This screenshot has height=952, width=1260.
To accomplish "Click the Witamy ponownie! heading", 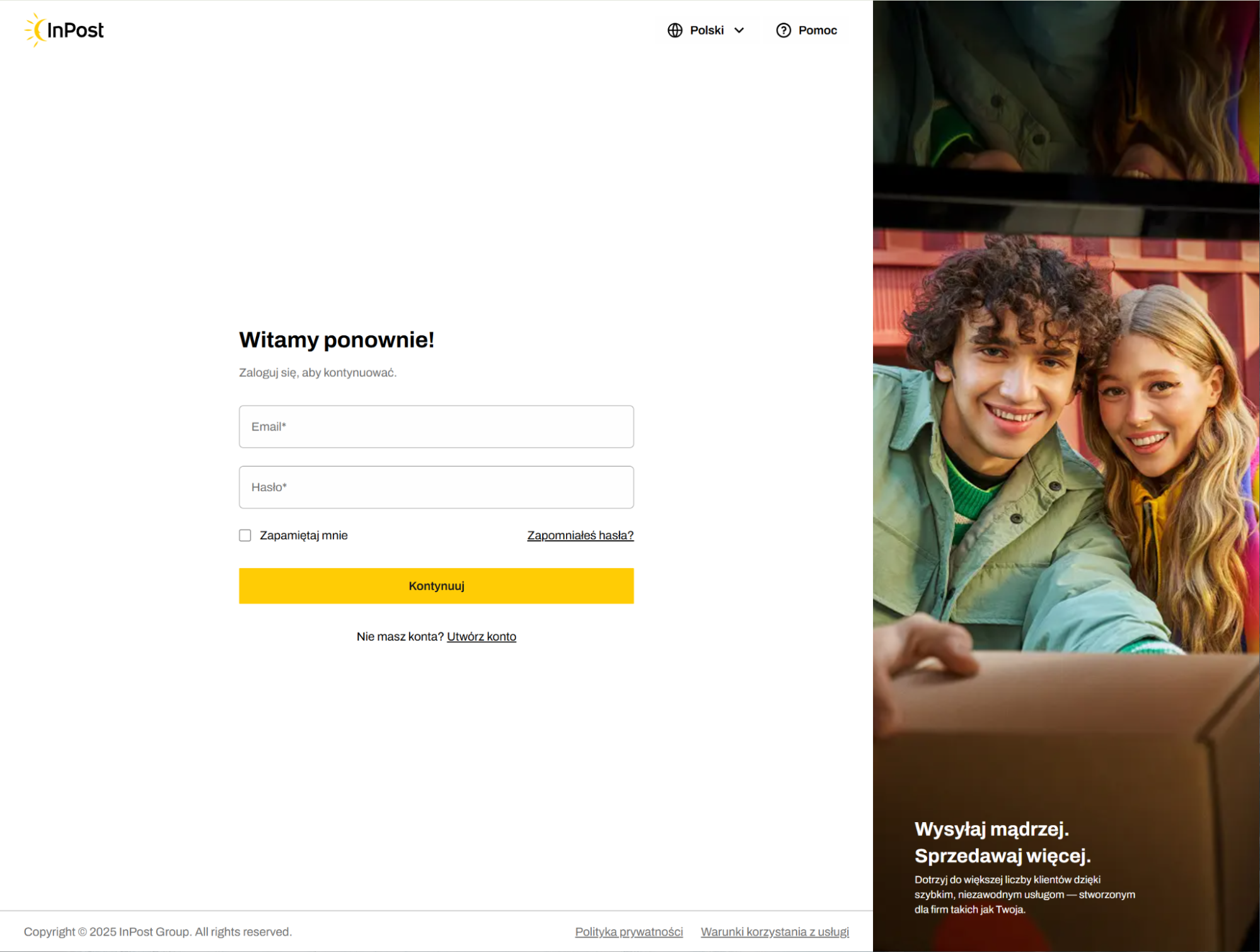I will coord(337,340).
